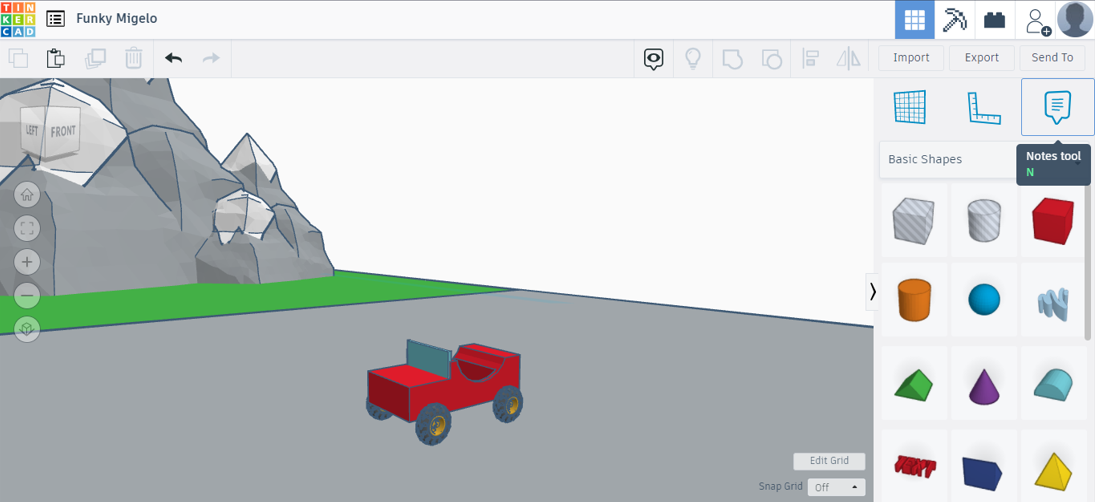This screenshot has width=1095, height=502.
Task: Pick the light blue Scribble shape
Action: pyautogui.click(x=1052, y=300)
